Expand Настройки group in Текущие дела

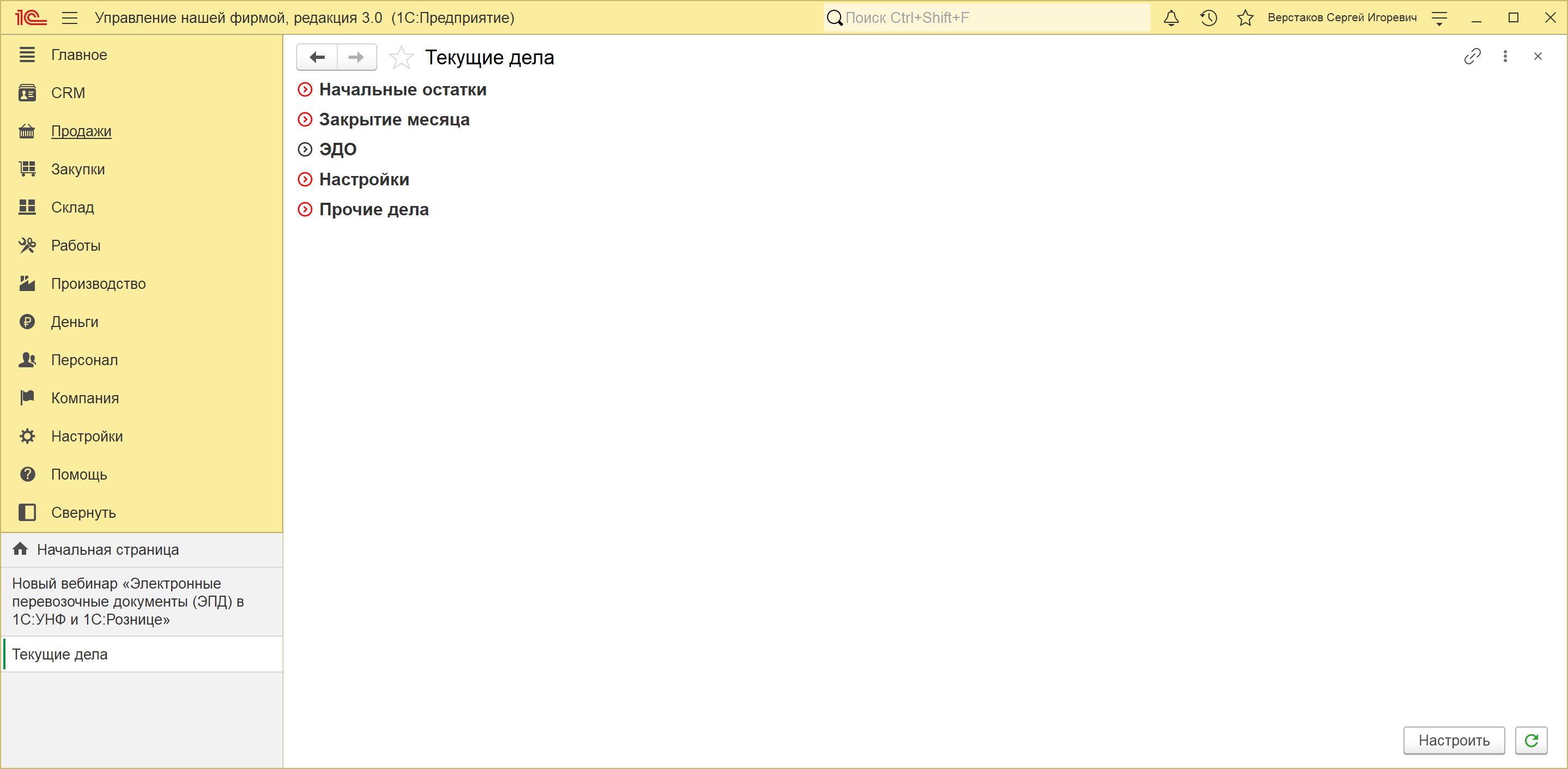click(305, 179)
